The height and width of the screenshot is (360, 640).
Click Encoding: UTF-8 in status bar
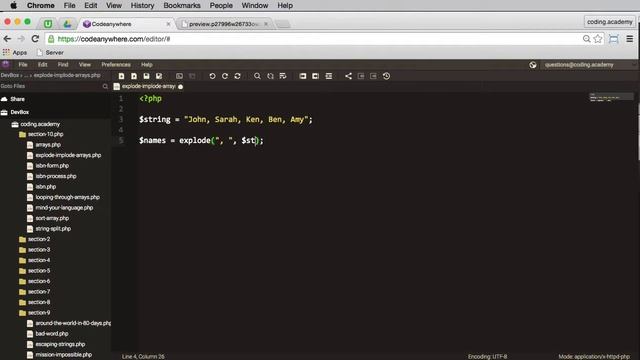(487, 357)
